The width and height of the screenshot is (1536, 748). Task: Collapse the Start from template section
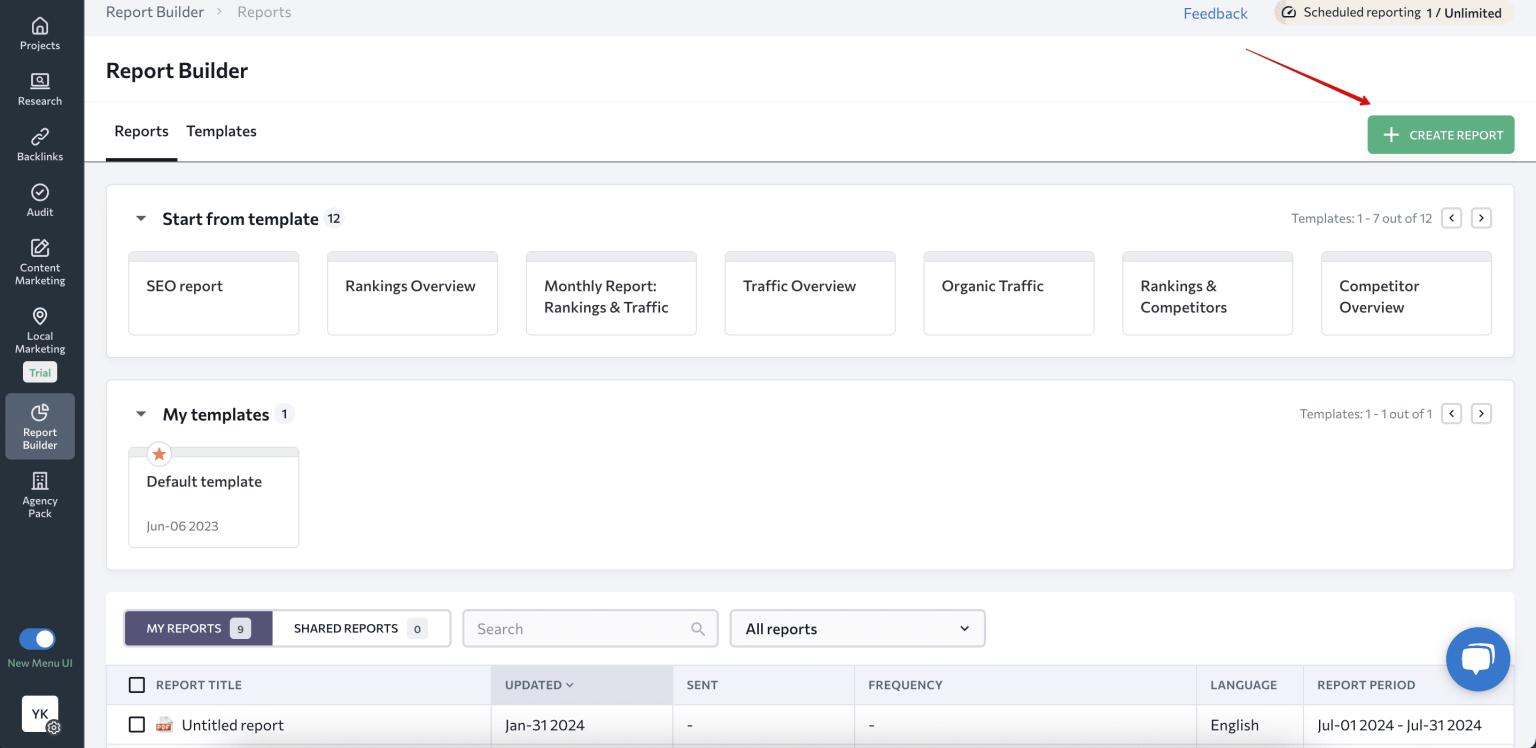(x=140, y=218)
